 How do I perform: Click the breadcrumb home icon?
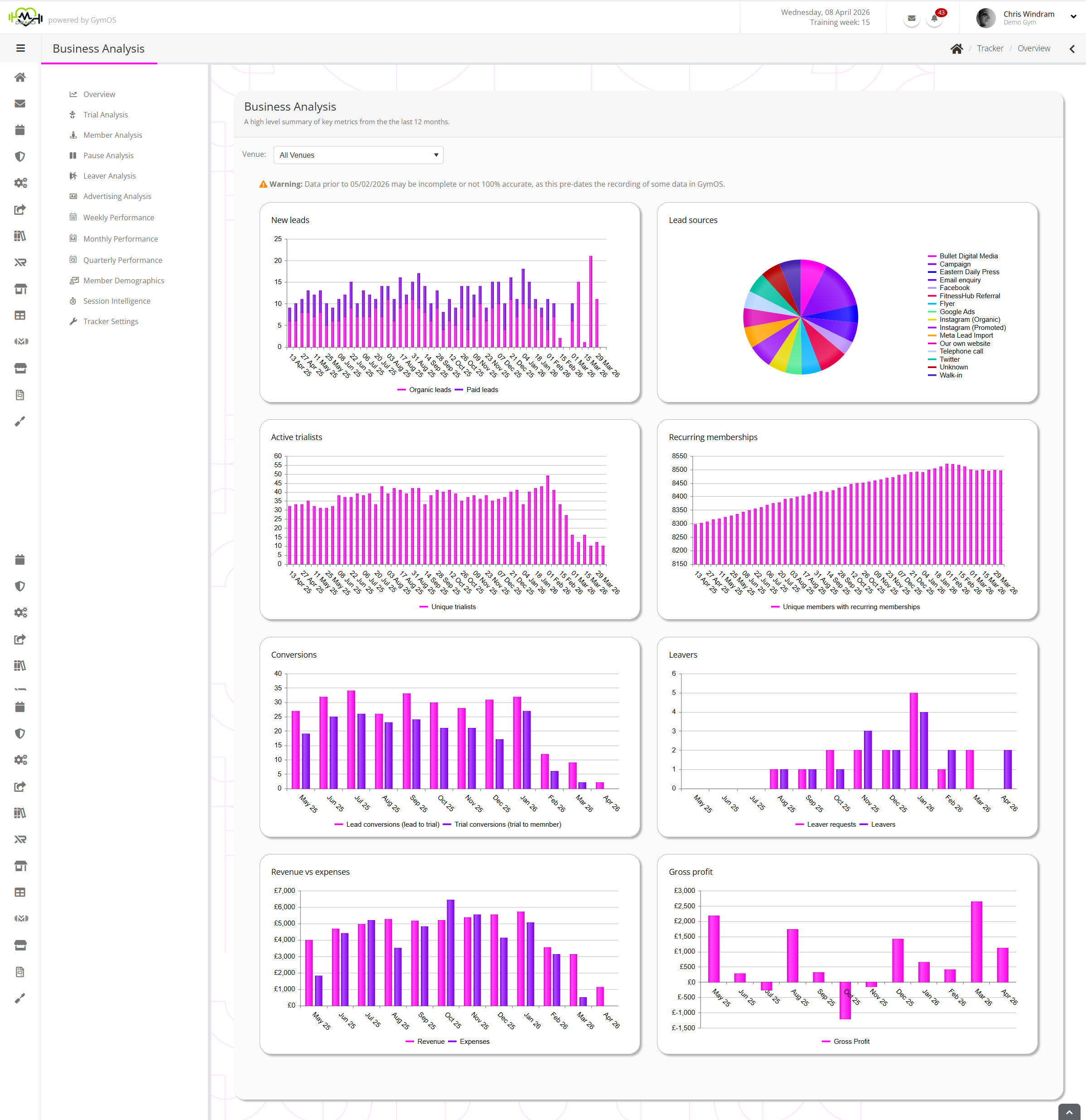[x=956, y=48]
